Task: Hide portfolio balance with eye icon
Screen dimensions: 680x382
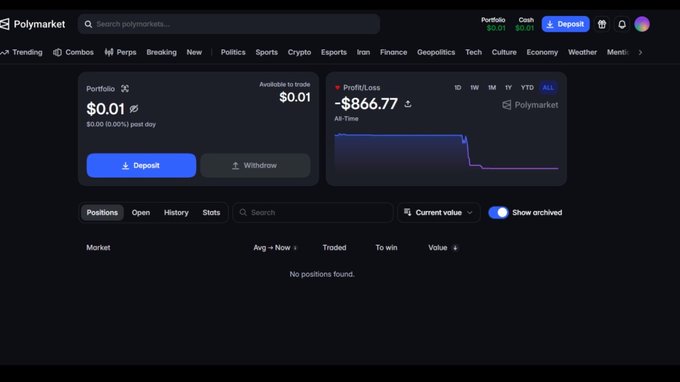Action: [x=134, y=109]
